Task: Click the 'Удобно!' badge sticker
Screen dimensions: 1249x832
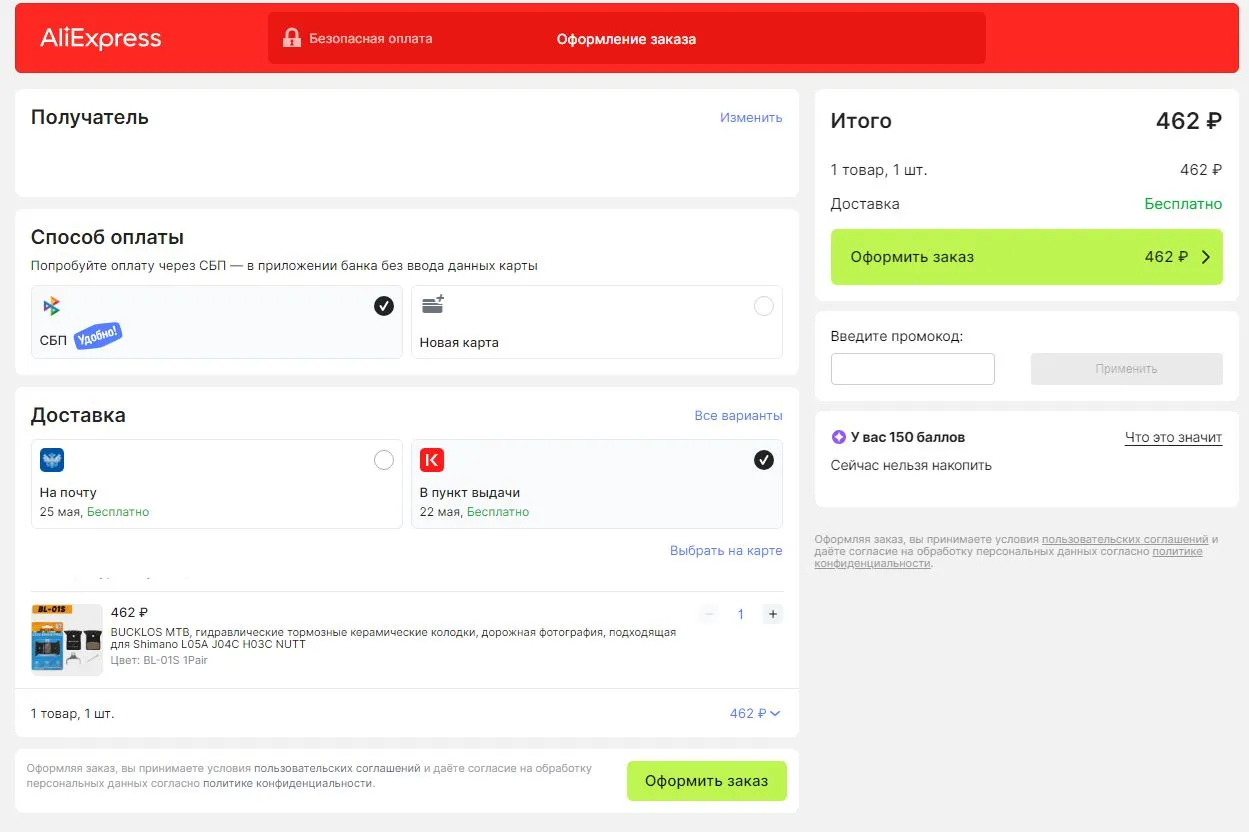Action: tap(98, 336)
